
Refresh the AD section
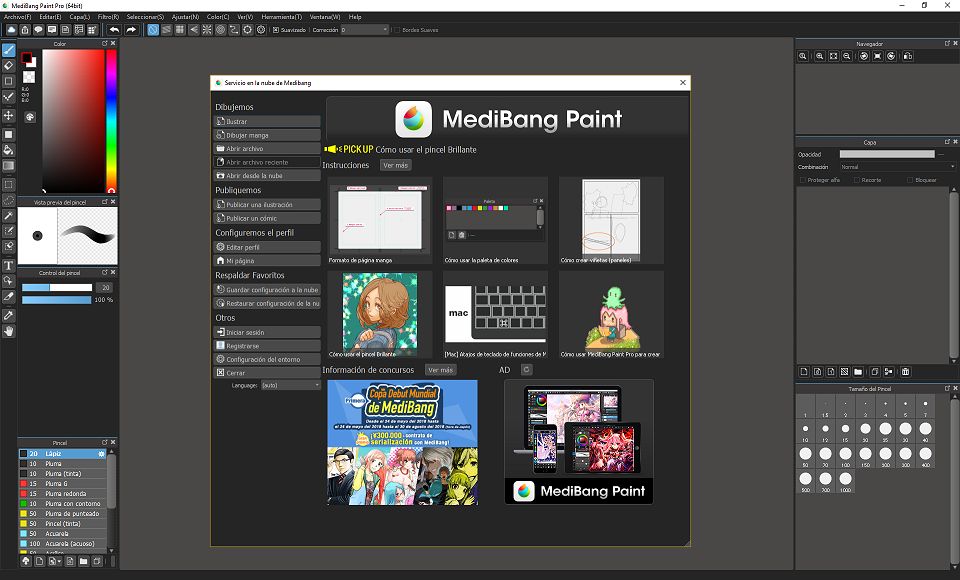[526, 369]
